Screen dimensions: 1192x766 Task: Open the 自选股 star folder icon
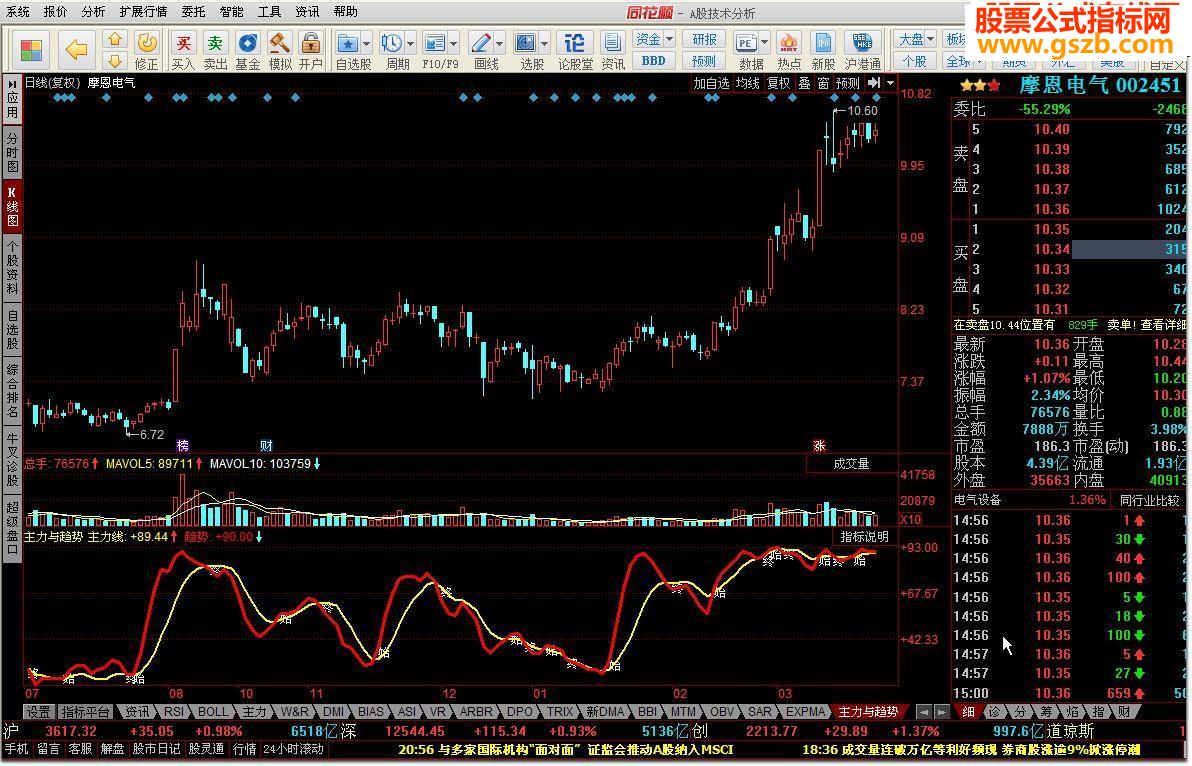348,43
